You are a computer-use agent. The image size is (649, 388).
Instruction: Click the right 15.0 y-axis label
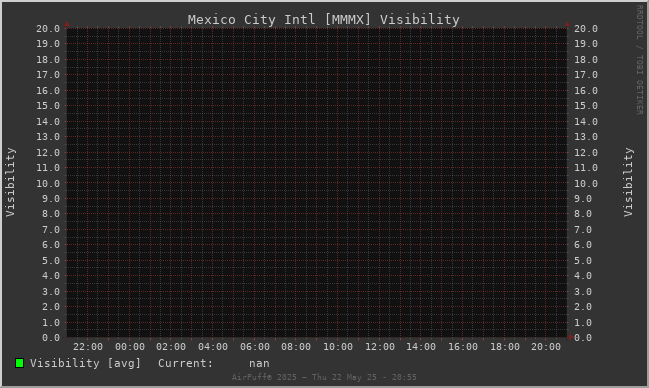coord(586,106)
